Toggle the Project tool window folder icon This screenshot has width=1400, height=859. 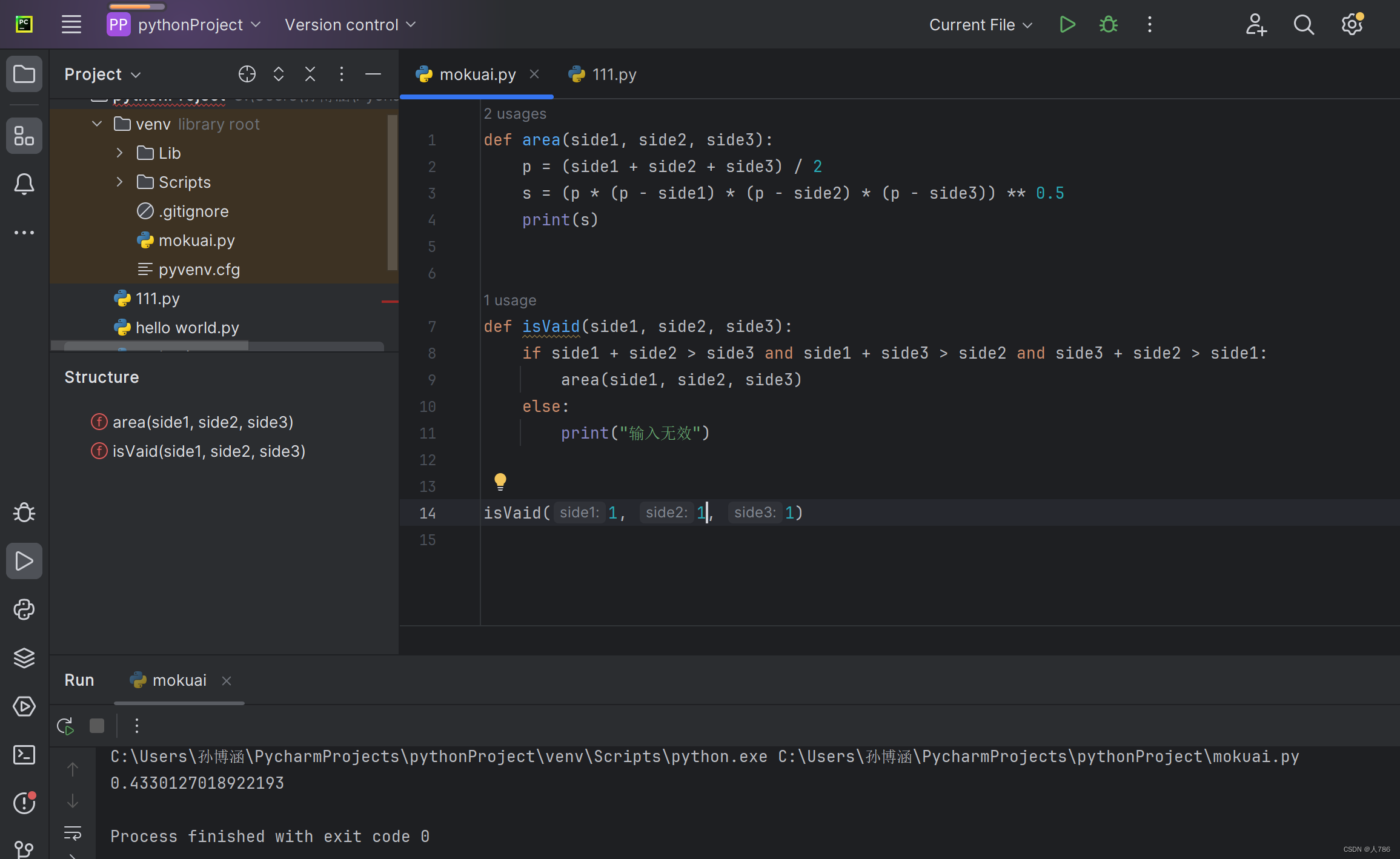coord(24,74)
